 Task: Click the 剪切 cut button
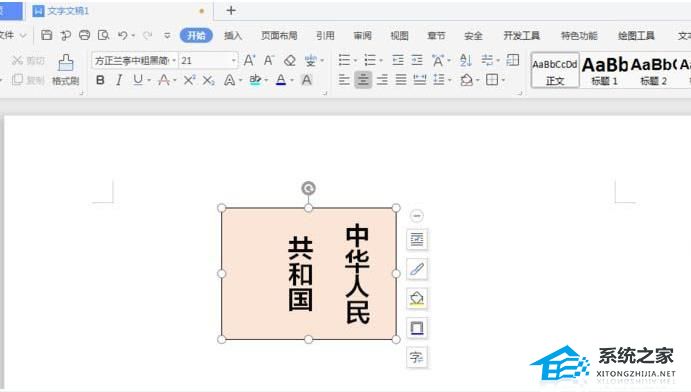[x=28, y=60]
